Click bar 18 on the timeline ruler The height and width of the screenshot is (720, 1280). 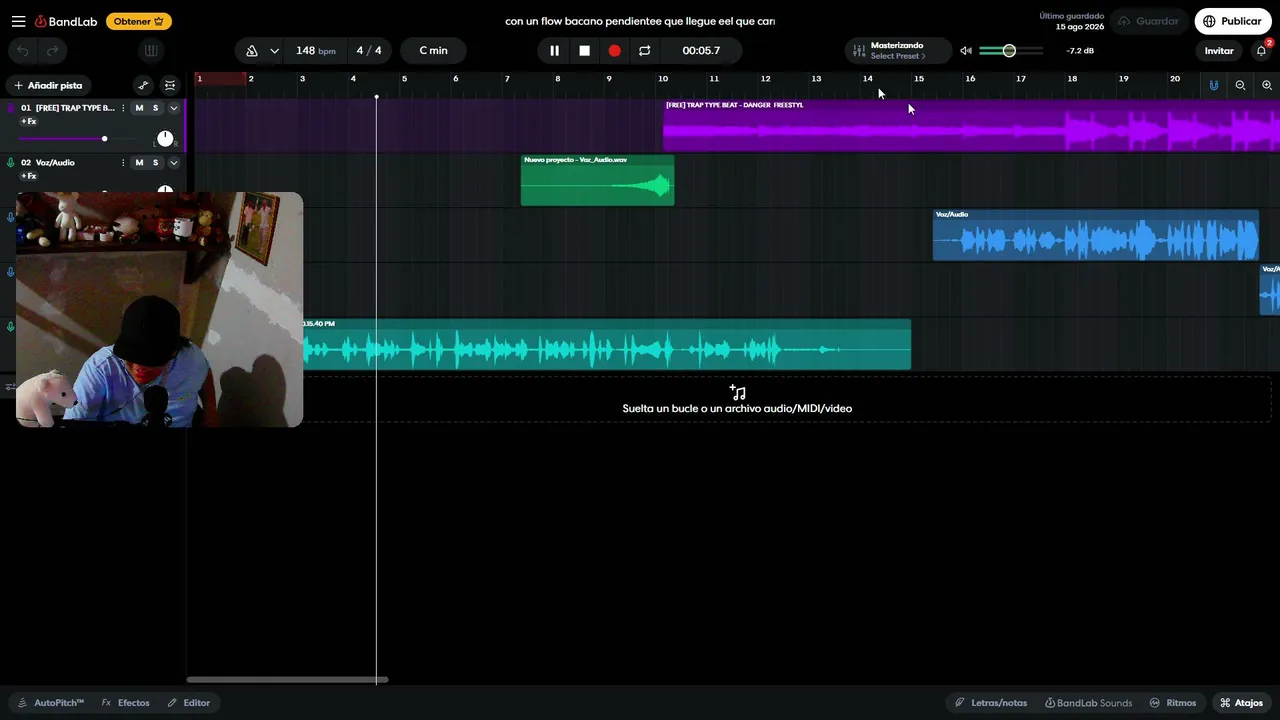coord(1072,79)
